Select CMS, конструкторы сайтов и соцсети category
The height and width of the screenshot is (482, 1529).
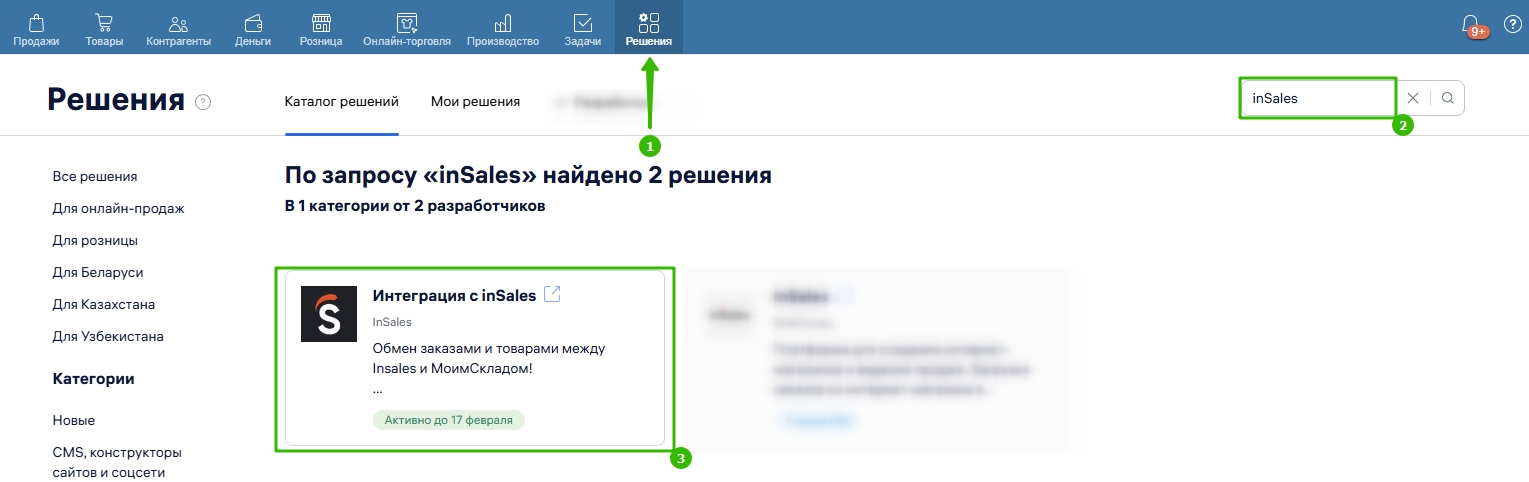pyautogui.click(x=117, y=462)
